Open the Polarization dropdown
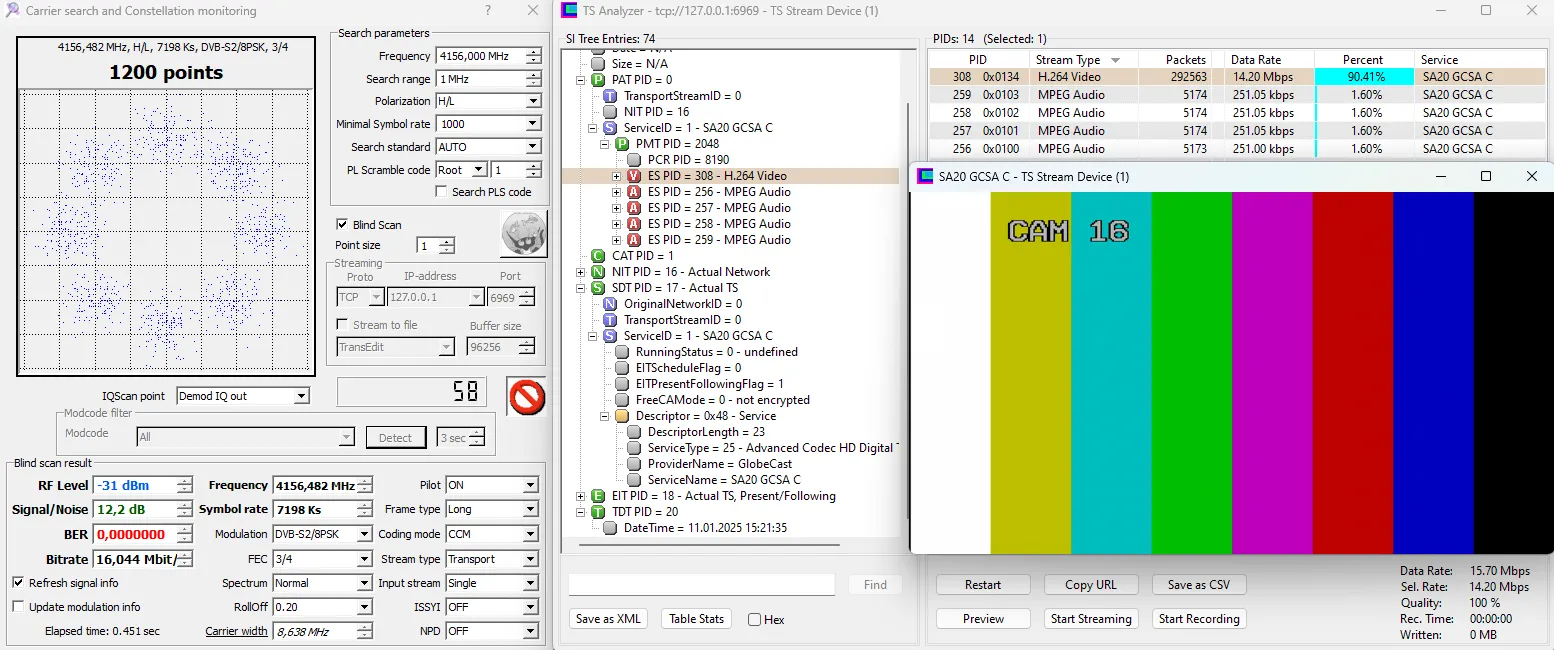This screenshot has width=1554, height=650. click(532, 101)
